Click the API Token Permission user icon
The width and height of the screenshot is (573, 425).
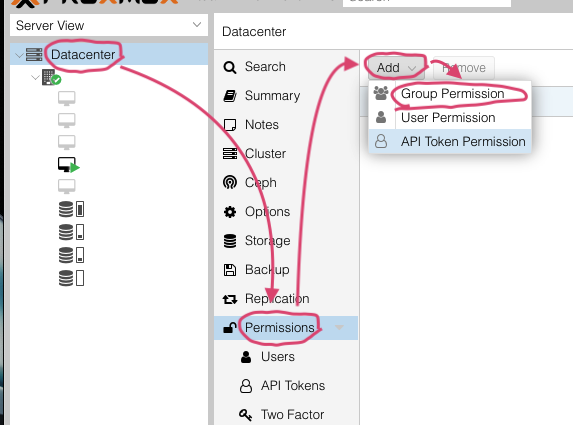[381, 141]
